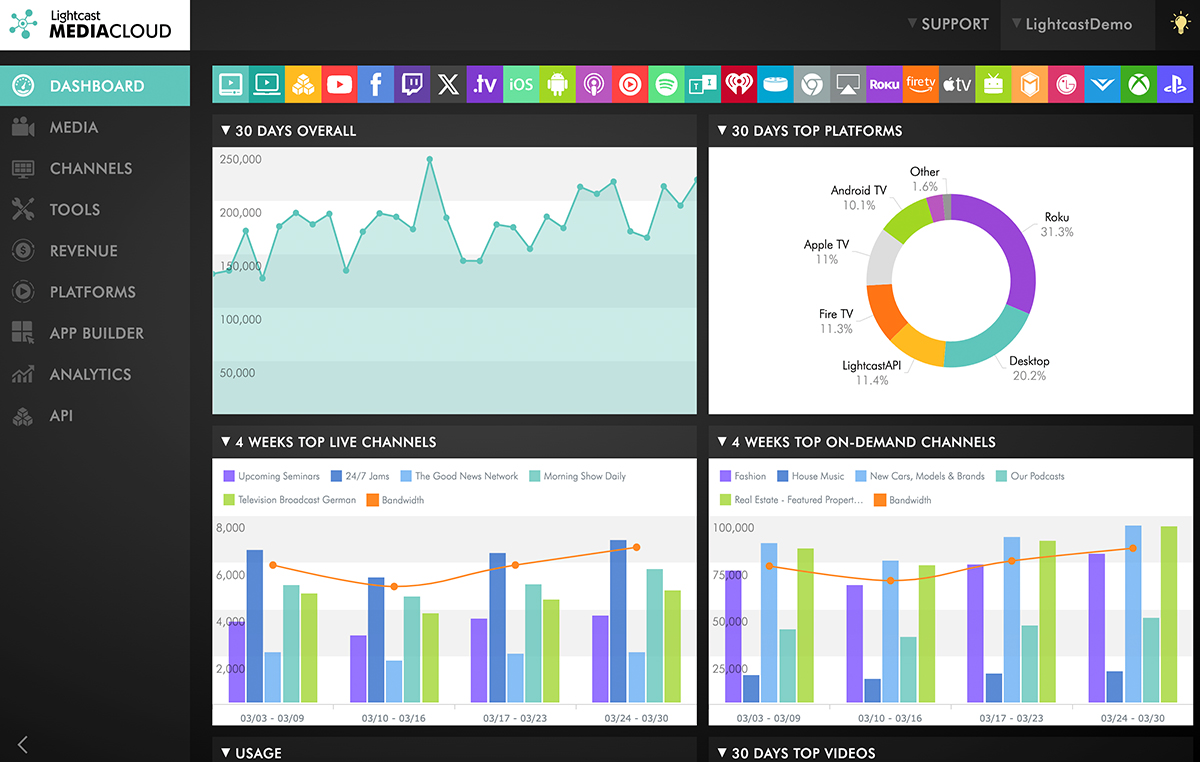Open Analytics from the sidebar
The width and height of the screenshot is (1200, 762).
(90, 374)
